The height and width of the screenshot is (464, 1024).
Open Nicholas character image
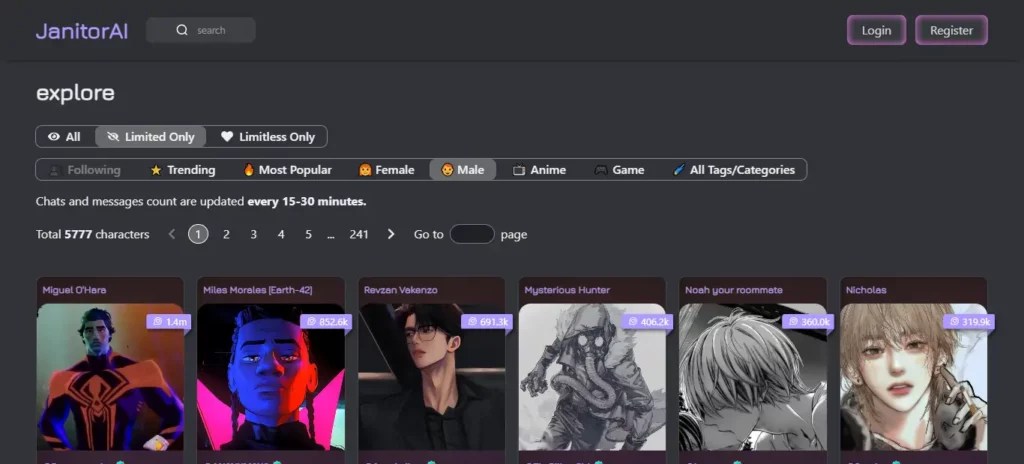point(914,377)
